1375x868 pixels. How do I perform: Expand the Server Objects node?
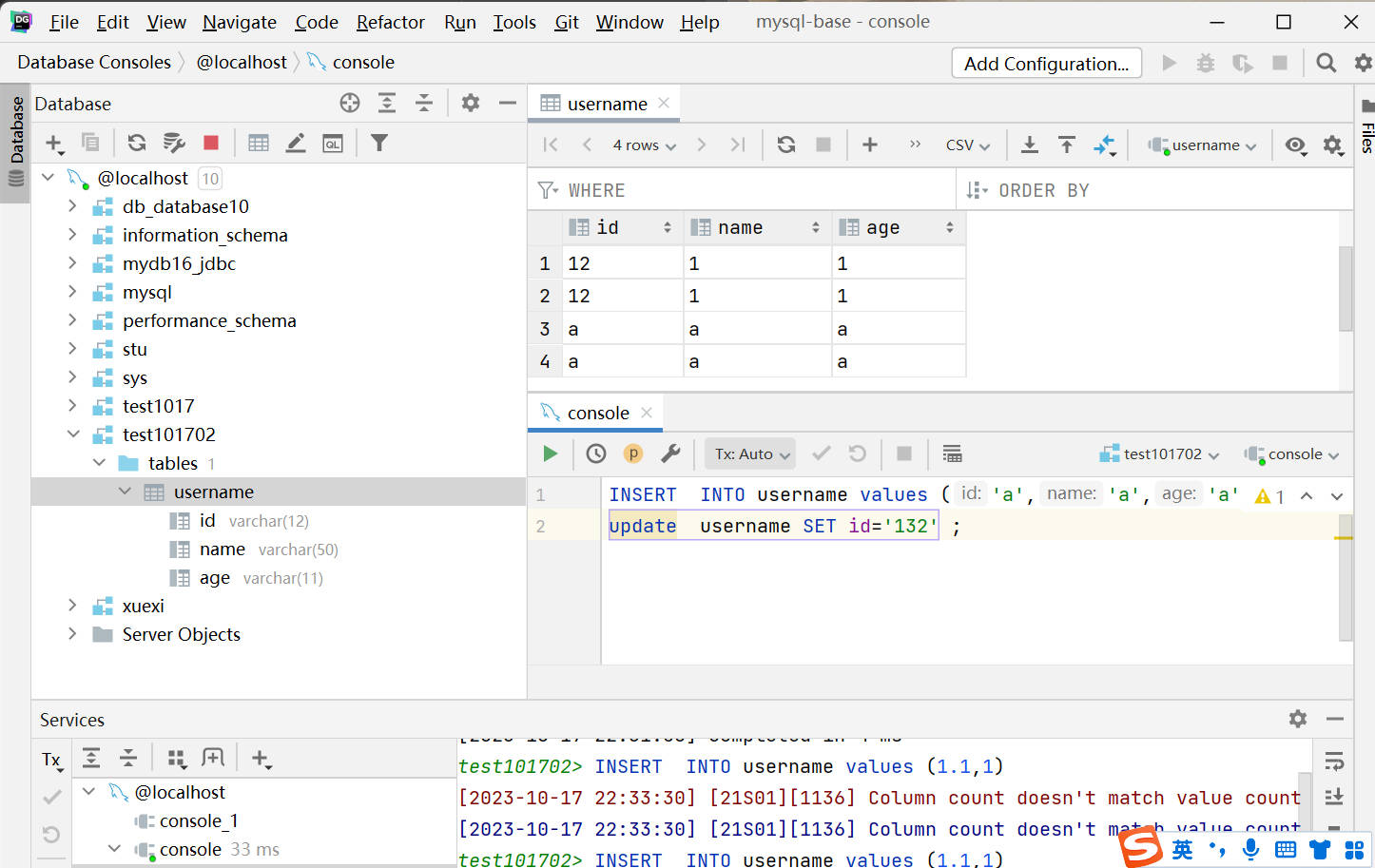pyautogui.click(x=72, y=634)
